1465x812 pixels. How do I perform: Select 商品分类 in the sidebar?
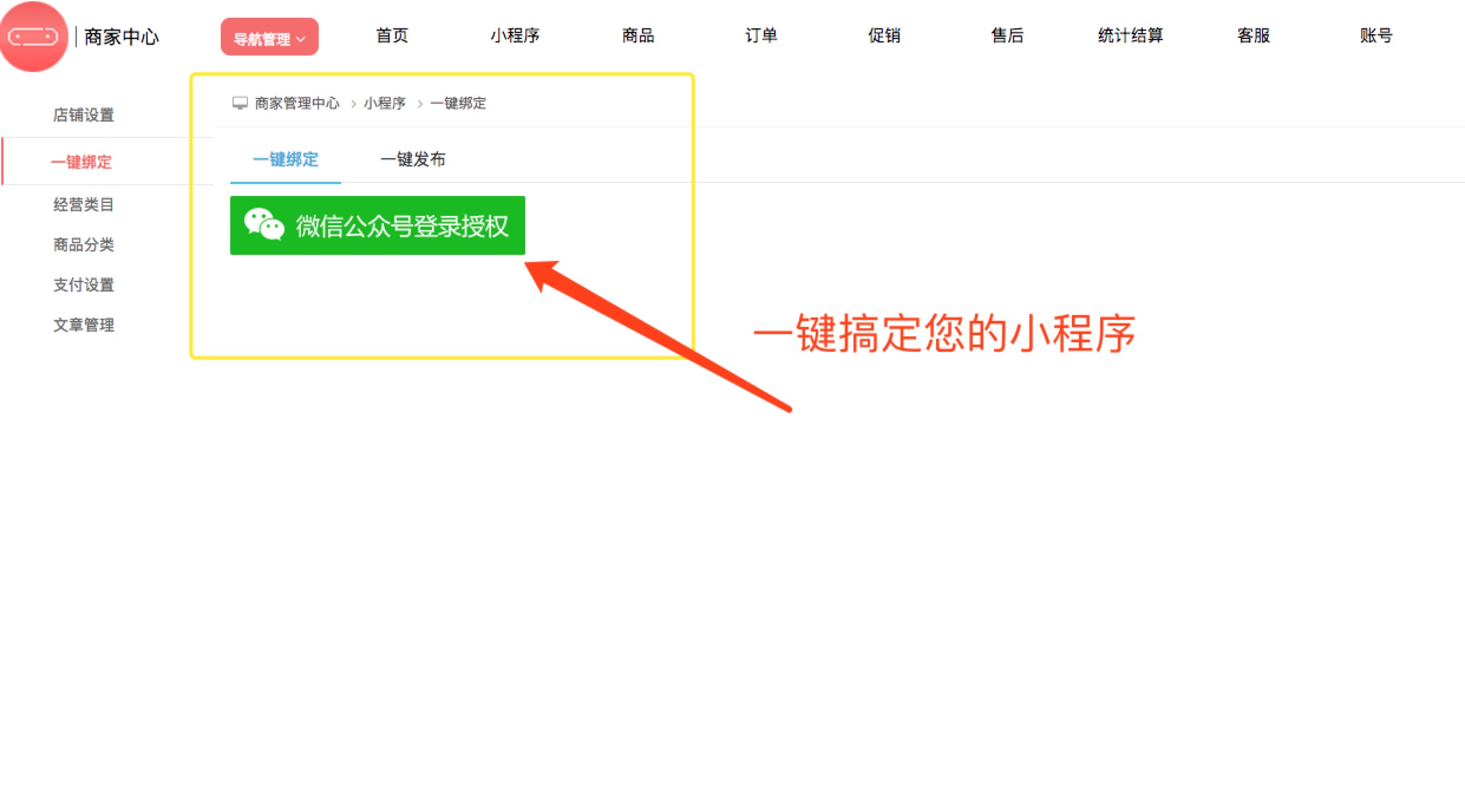pos(84,245)
